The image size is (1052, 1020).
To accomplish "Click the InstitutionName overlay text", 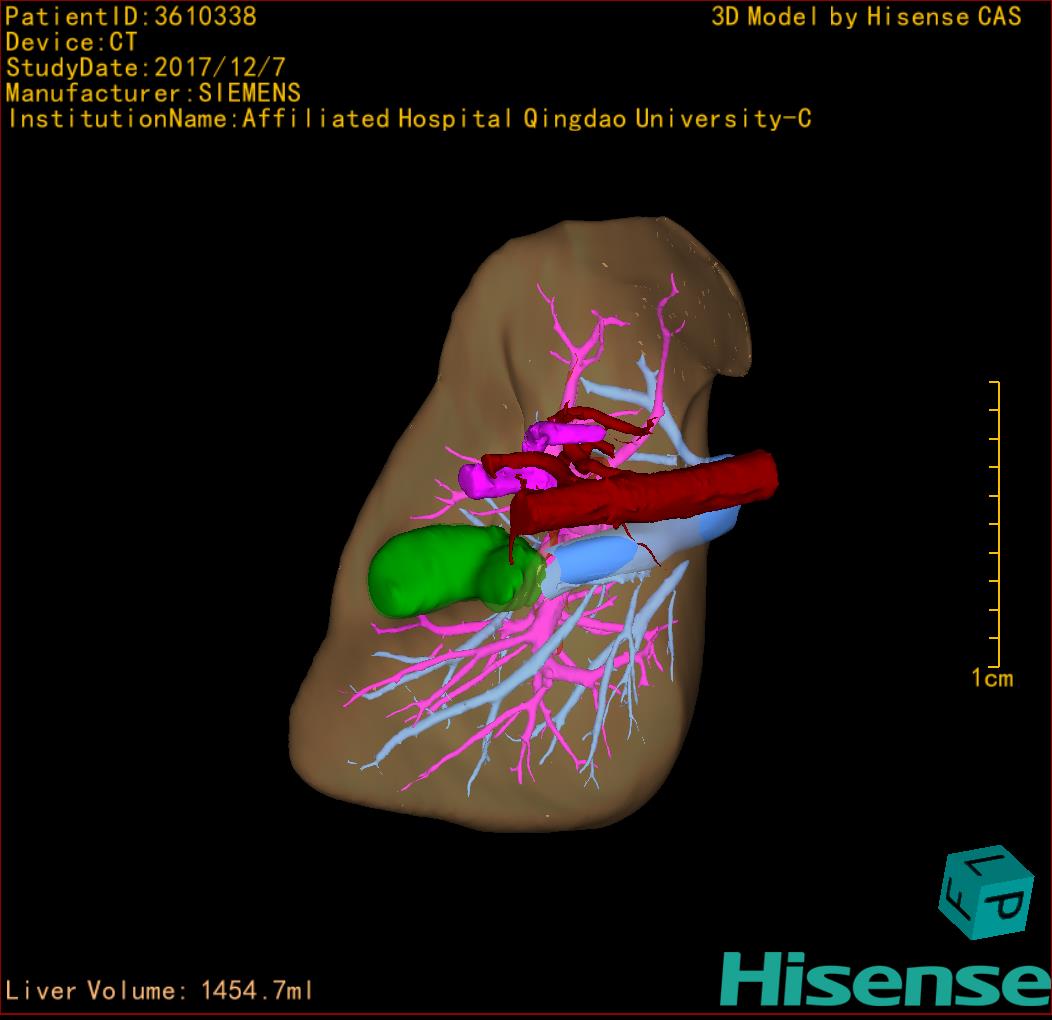I will 409,119.
